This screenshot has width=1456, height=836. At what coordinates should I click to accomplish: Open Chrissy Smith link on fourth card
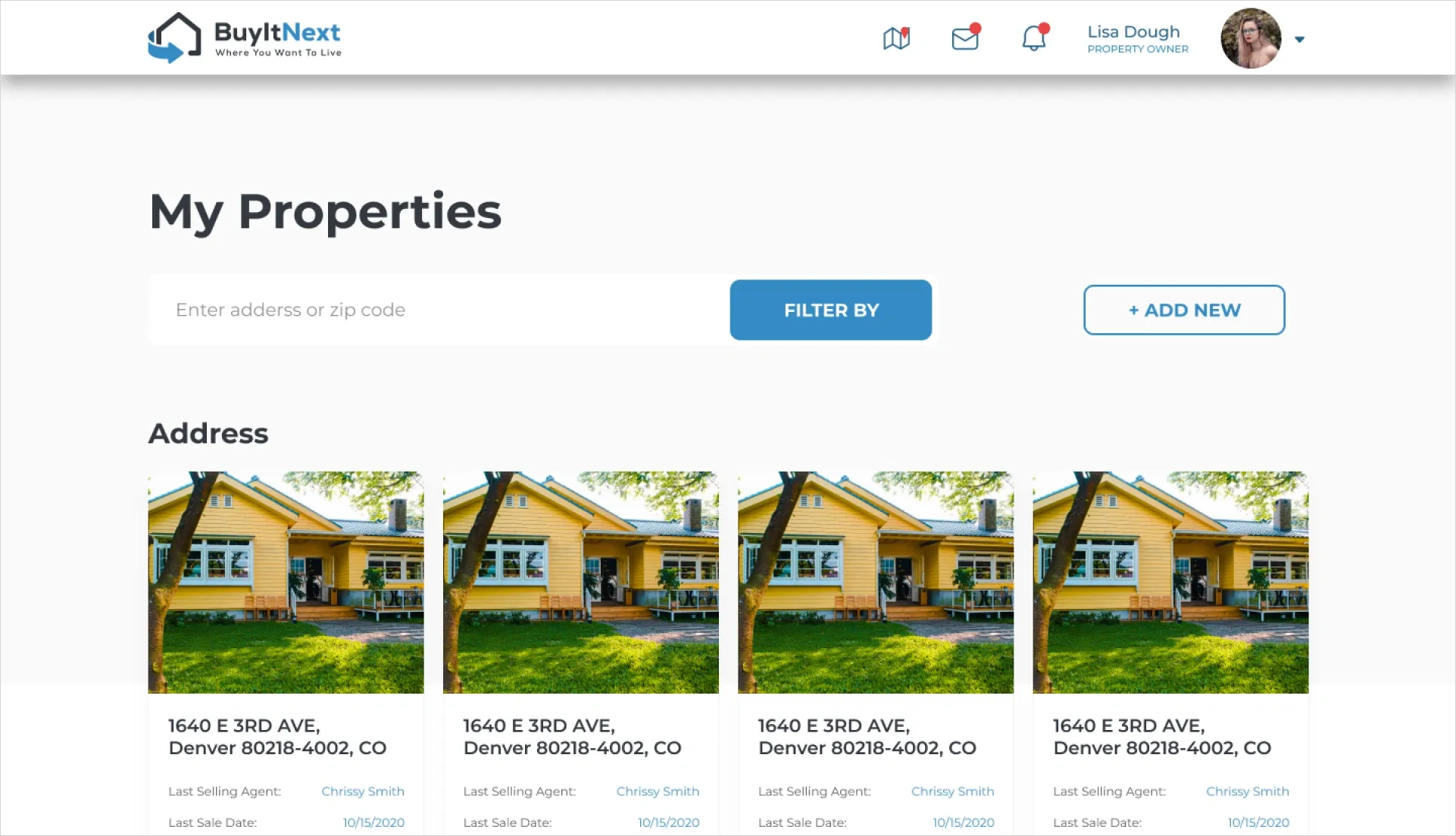pos(1248,791)
